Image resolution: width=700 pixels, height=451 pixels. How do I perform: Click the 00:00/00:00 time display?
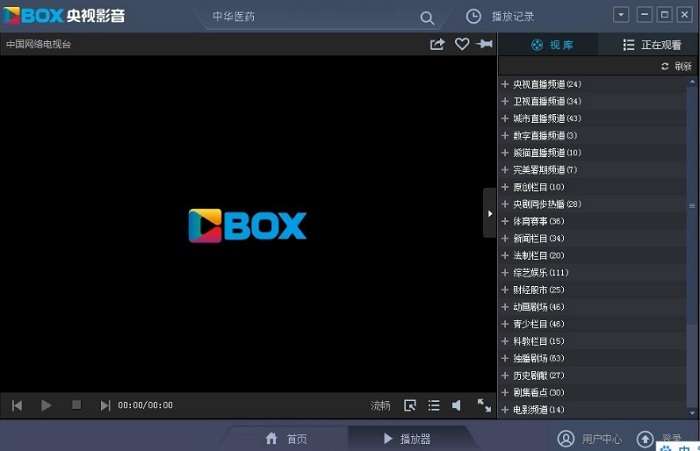click(145, 405)
